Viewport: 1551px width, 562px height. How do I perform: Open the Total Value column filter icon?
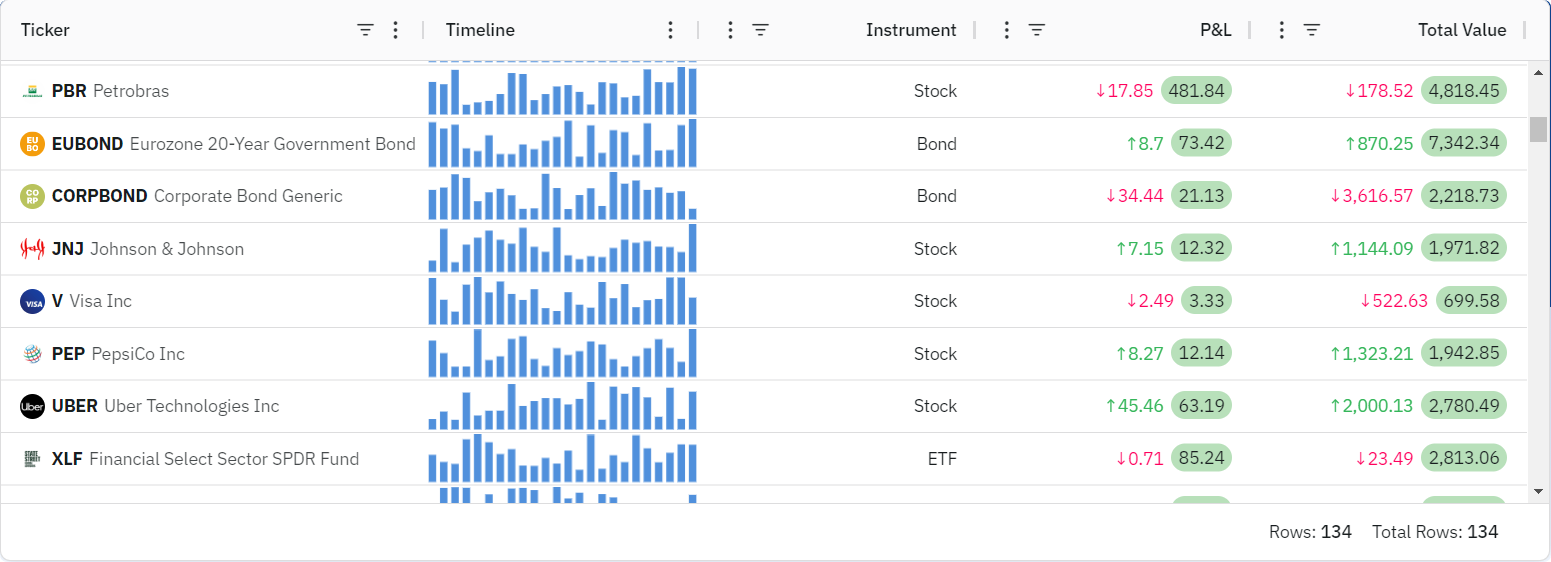(1312, 30)
